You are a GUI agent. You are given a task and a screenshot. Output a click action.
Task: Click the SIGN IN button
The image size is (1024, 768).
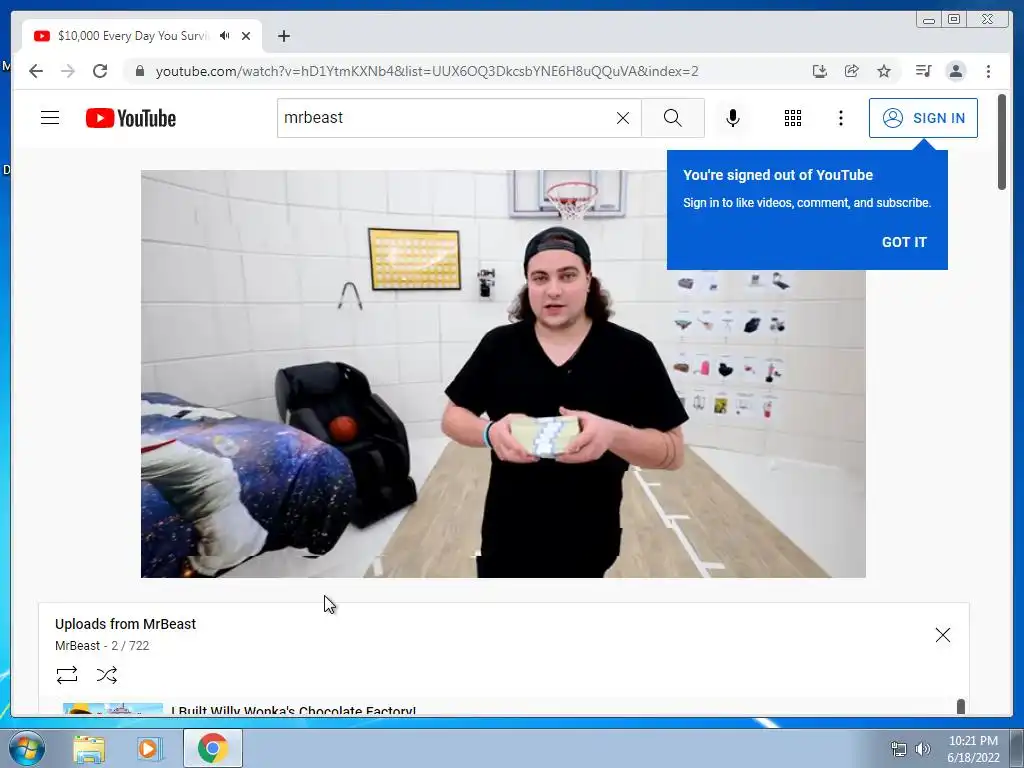click(x=923, y=118)
